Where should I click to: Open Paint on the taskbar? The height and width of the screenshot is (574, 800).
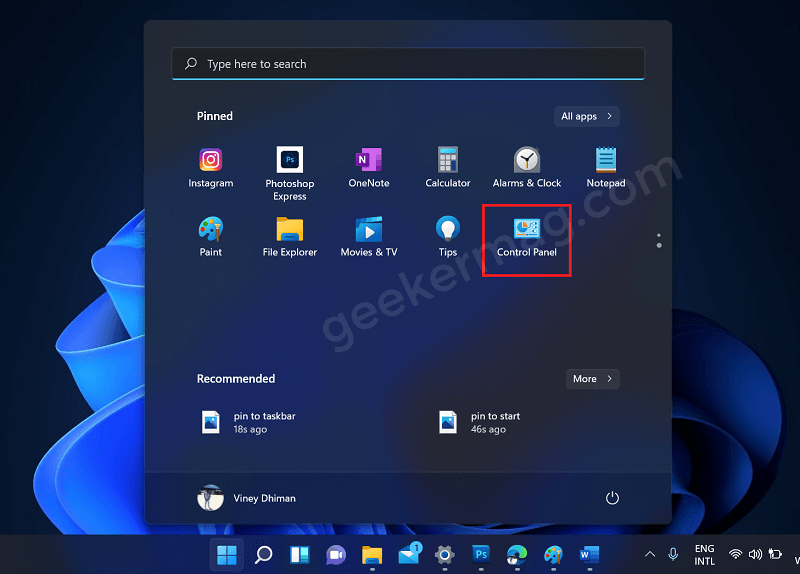tap(553, 555)
